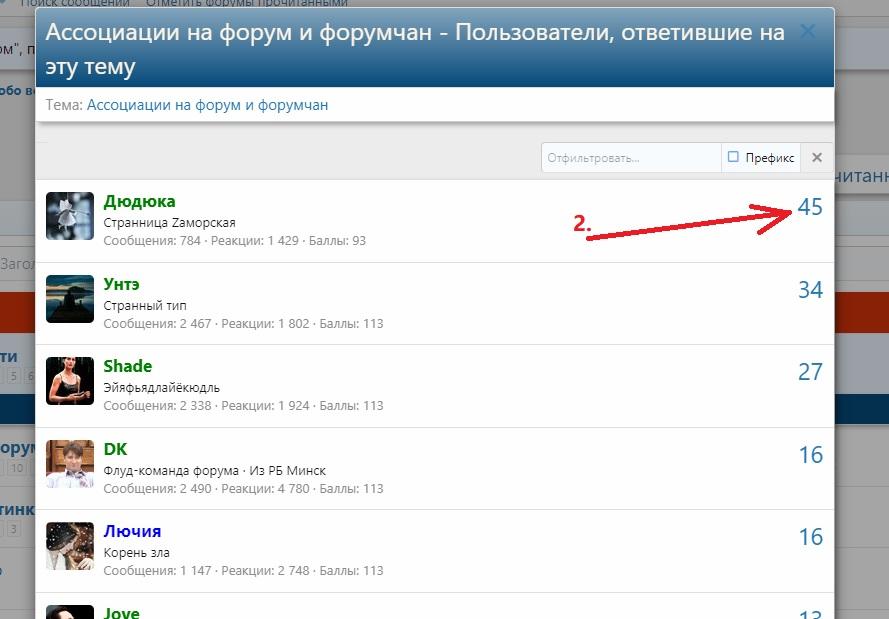Click the text Реакции: 4 780
This screenshot has height=619, width=889.
265,489
